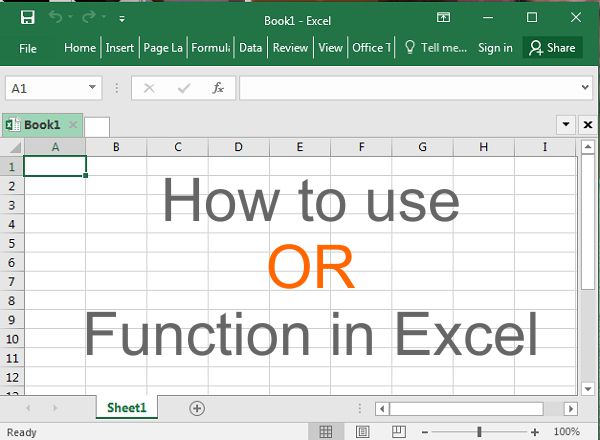Click the zoom slider handle
The image size is (600, 440).
479,432
